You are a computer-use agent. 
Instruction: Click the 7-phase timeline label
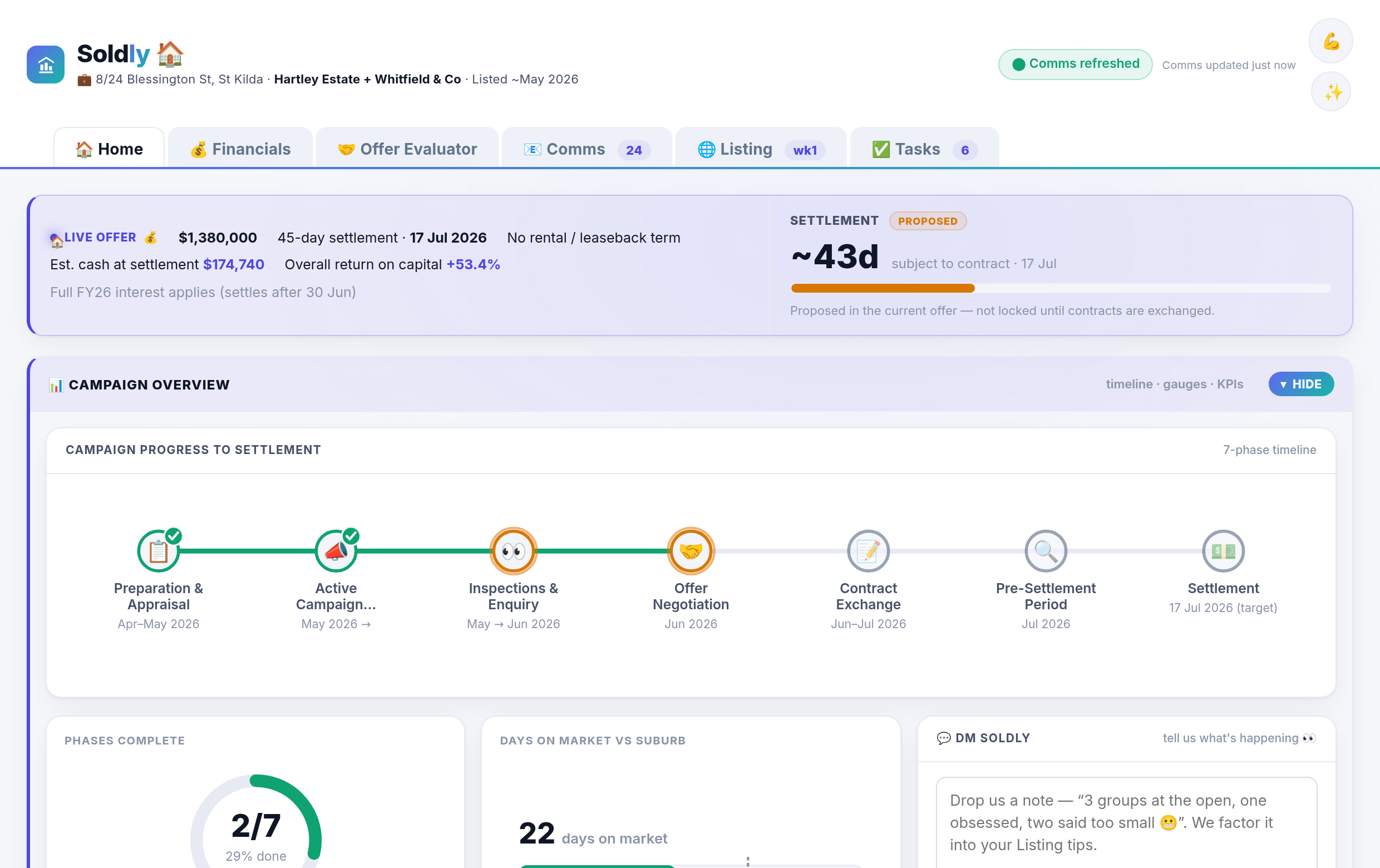1269,450
